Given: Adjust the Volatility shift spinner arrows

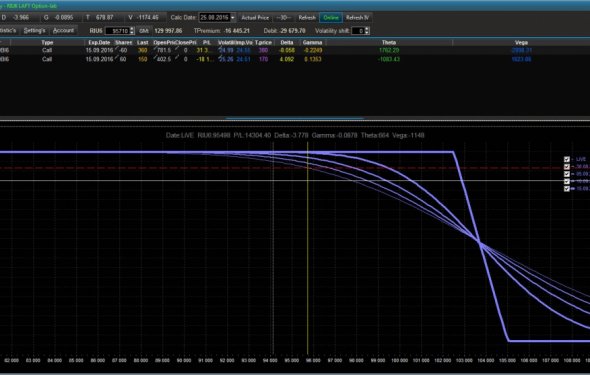Looking at the screenshot, I should 367,31.
